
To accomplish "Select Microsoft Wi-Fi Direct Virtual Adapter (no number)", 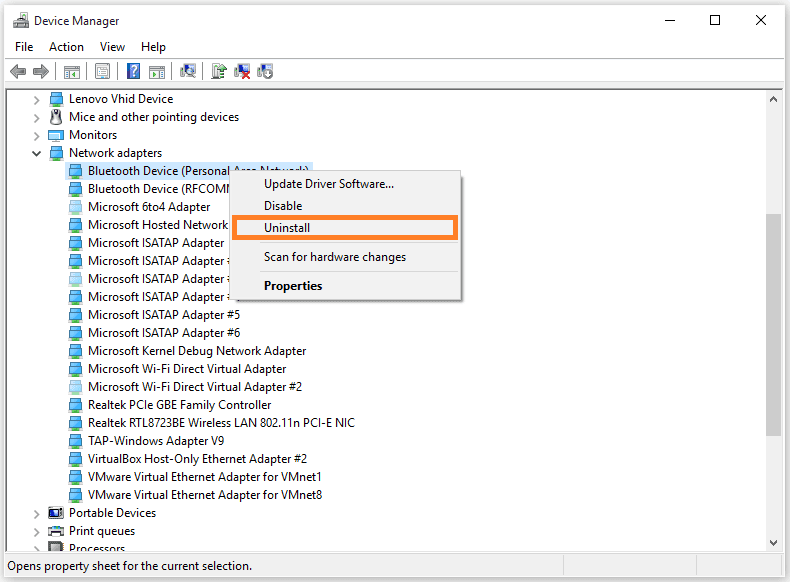I will click(187, 369).
